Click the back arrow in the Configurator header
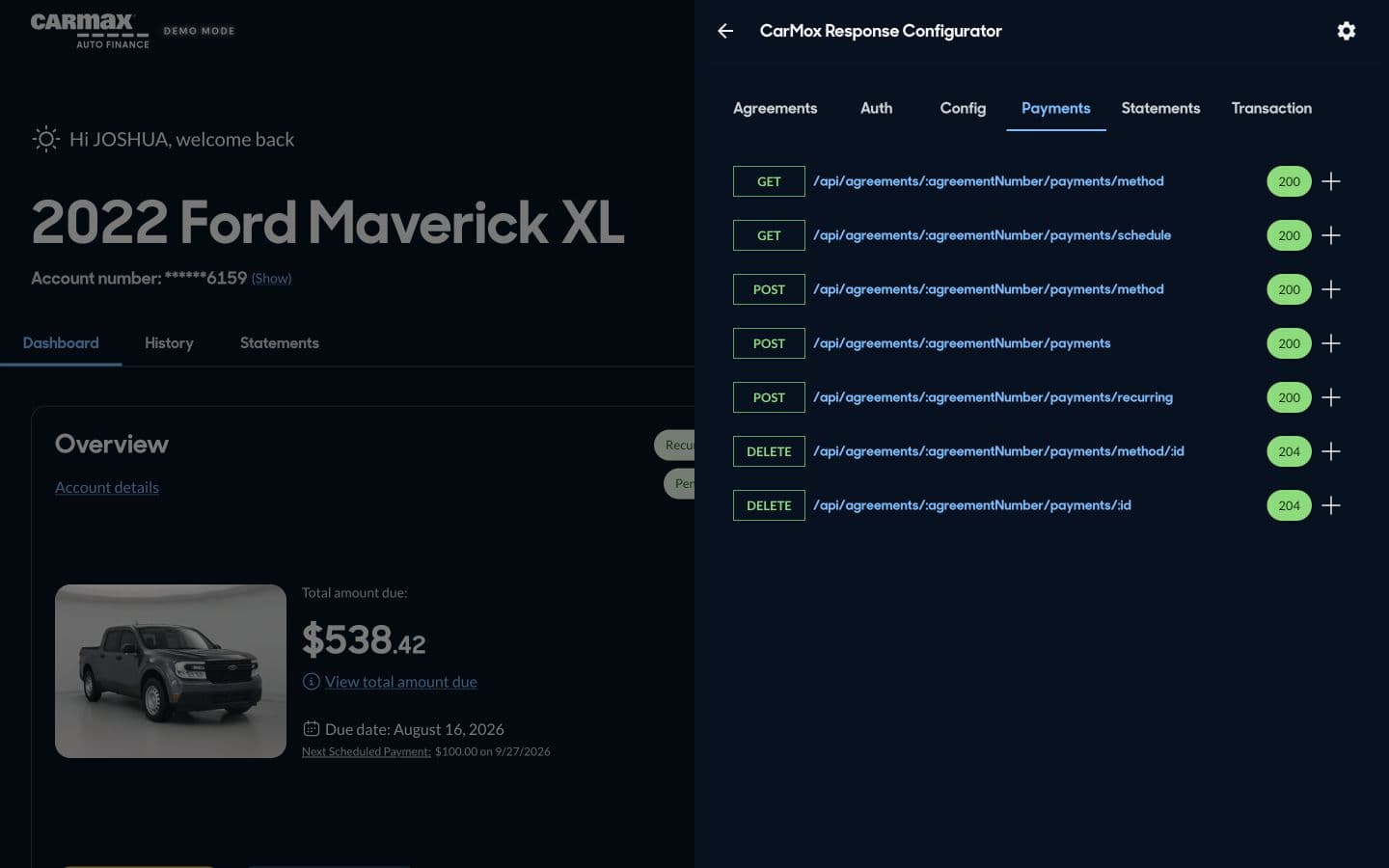Screen dimensions: 1389x868 725,31
